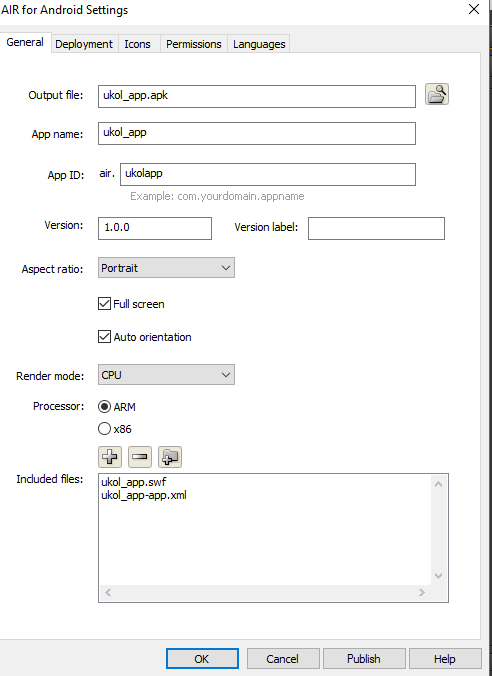Open the Aspect ratio dropdown
The height and width of the screenshot is (676, 492).
(x=166, y=268)
